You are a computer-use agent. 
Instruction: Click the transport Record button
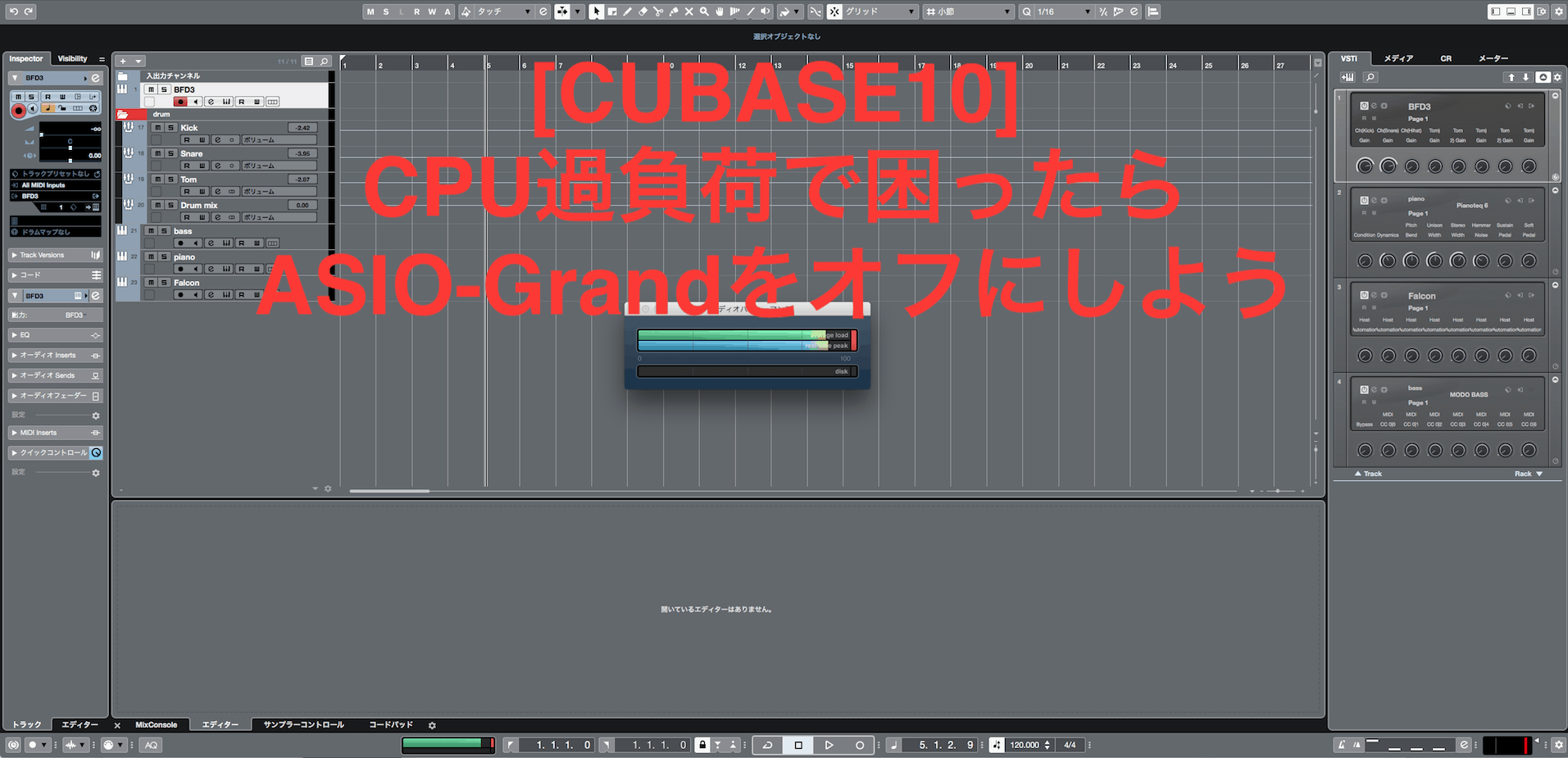point(859,745)
